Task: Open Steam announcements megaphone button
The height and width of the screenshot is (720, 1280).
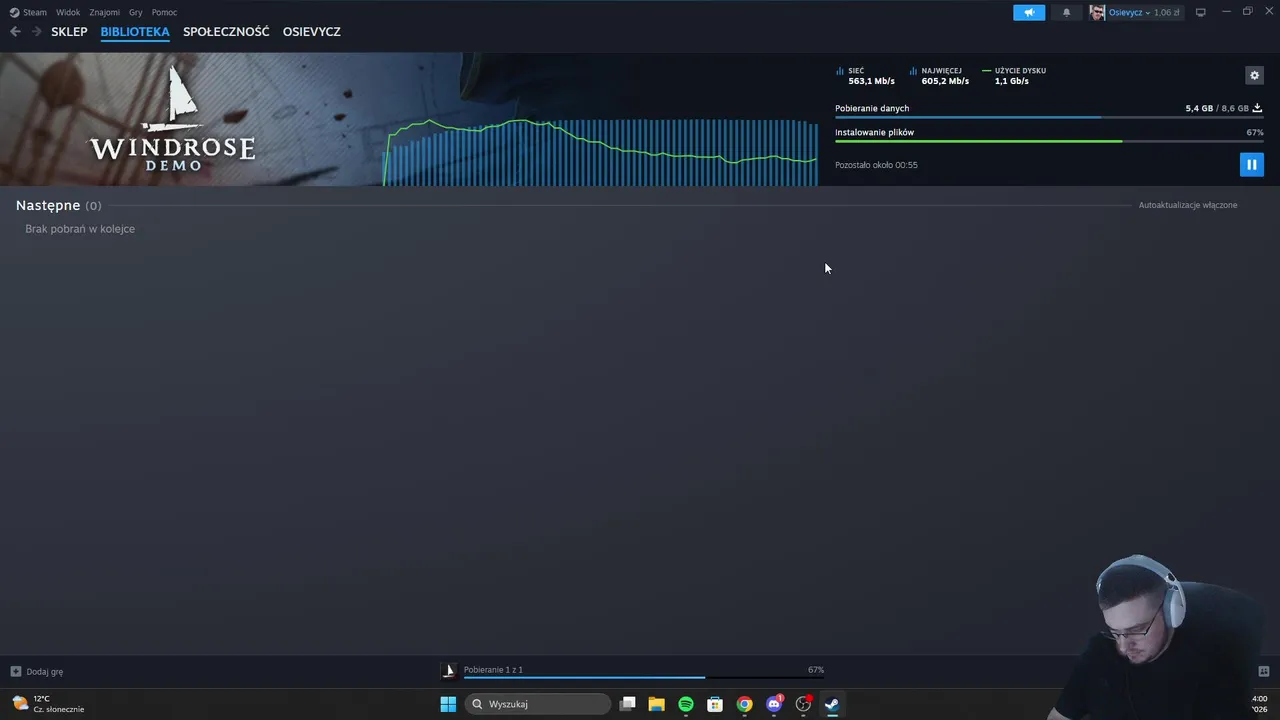Action: 1029,12
